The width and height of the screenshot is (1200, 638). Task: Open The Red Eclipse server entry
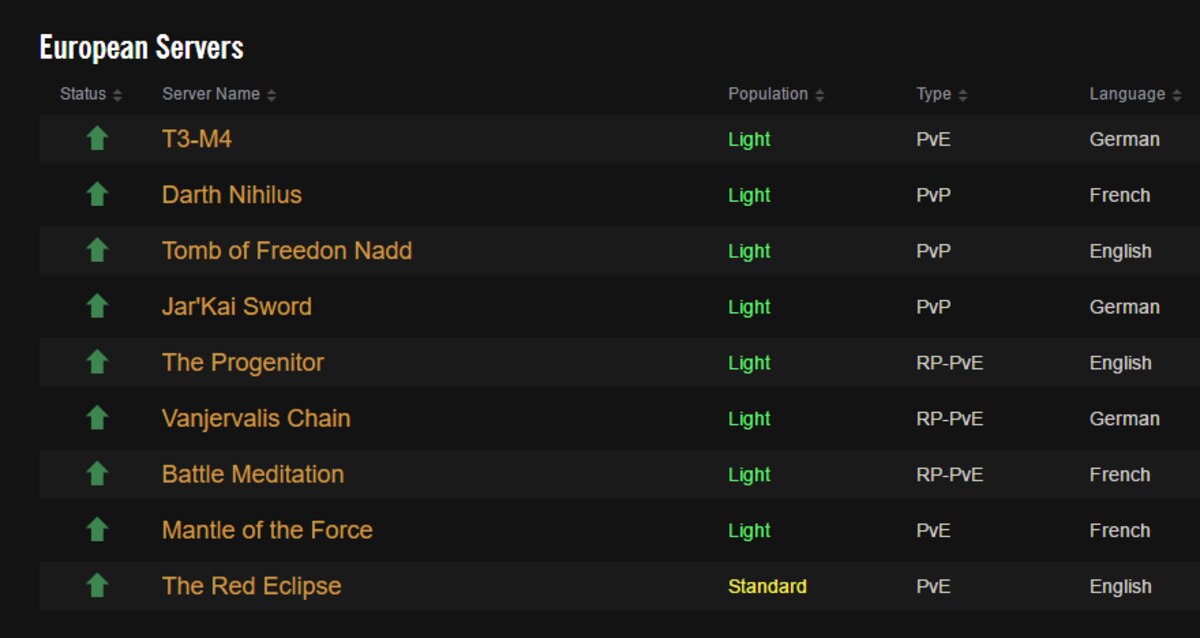point(252,587)
